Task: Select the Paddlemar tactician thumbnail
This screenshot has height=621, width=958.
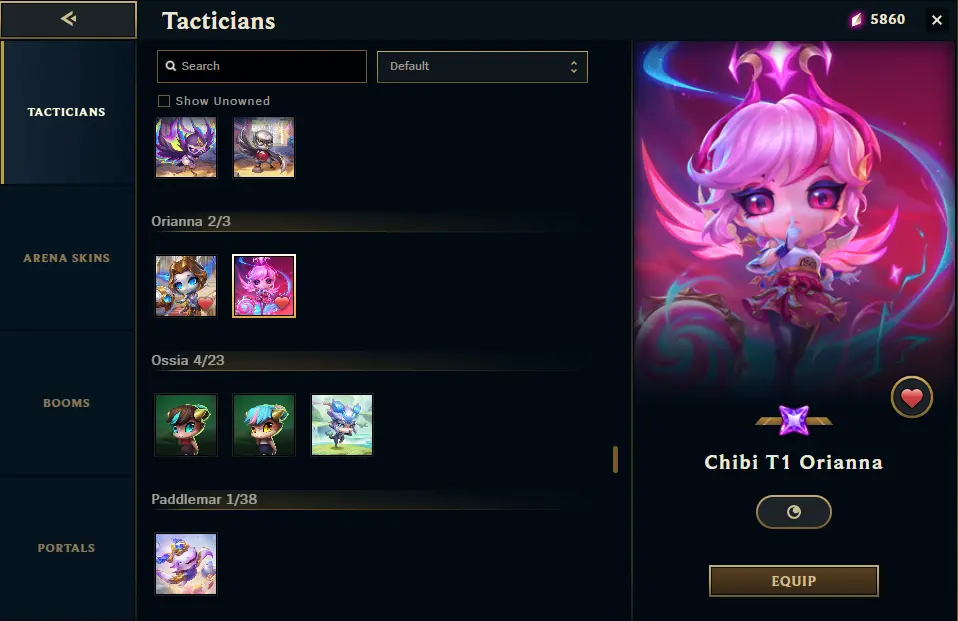Action: 186,564
